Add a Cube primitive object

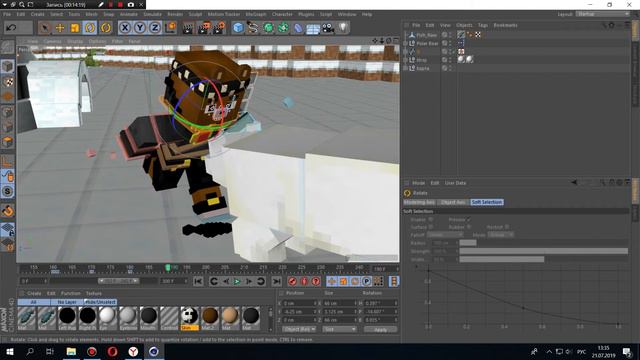tap(238, 28)
